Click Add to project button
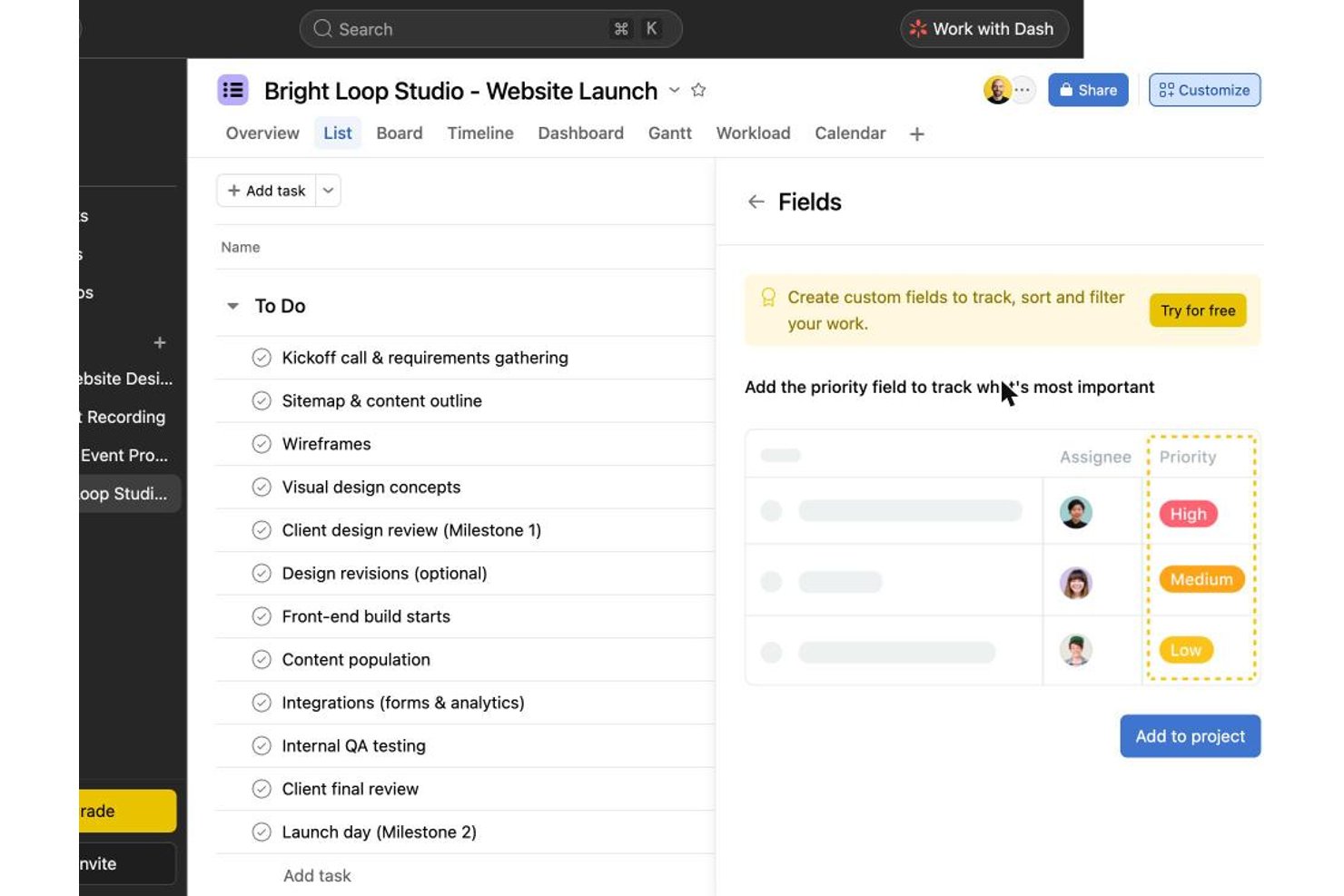The width and height of the screenshot is (1344, 896). click(1190, 736)
